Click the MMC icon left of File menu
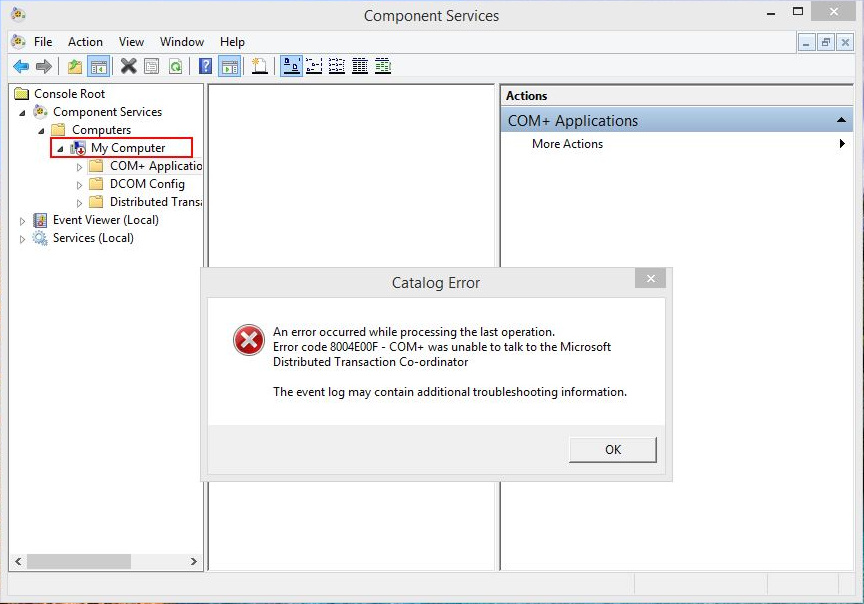 (x=18, y=42)
